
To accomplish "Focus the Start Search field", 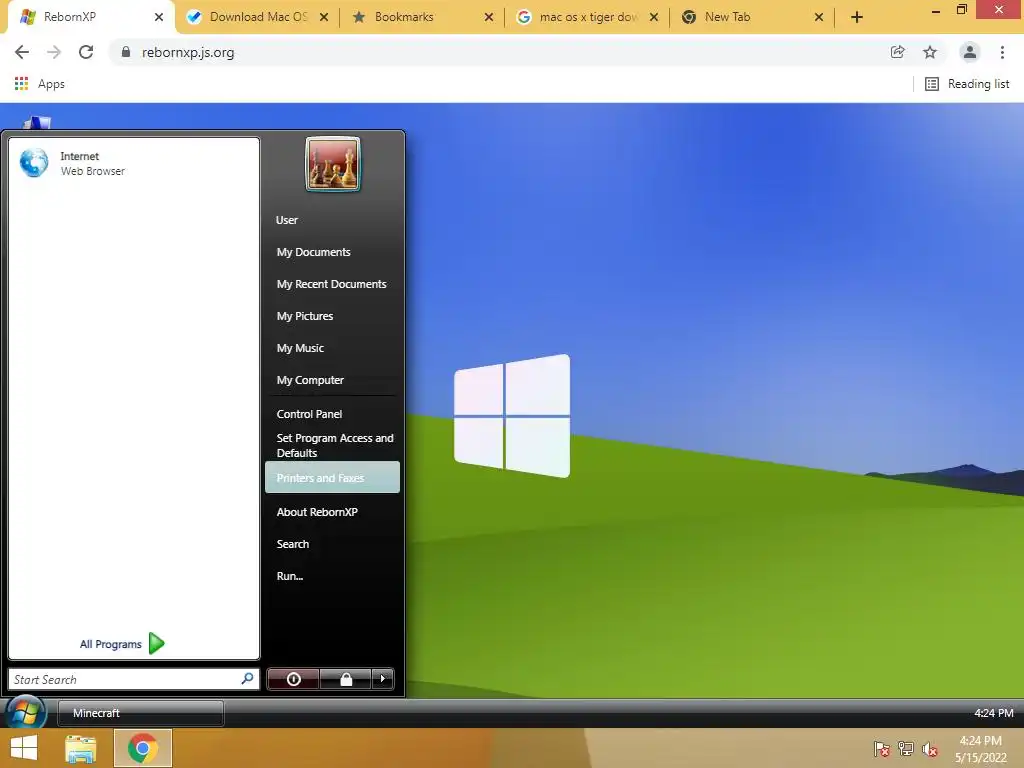I will pyautogui.click(x=134, y=679).
